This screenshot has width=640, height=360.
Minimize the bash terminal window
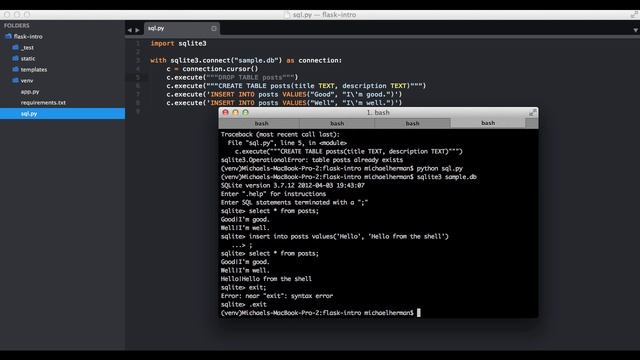click(236, 112)
